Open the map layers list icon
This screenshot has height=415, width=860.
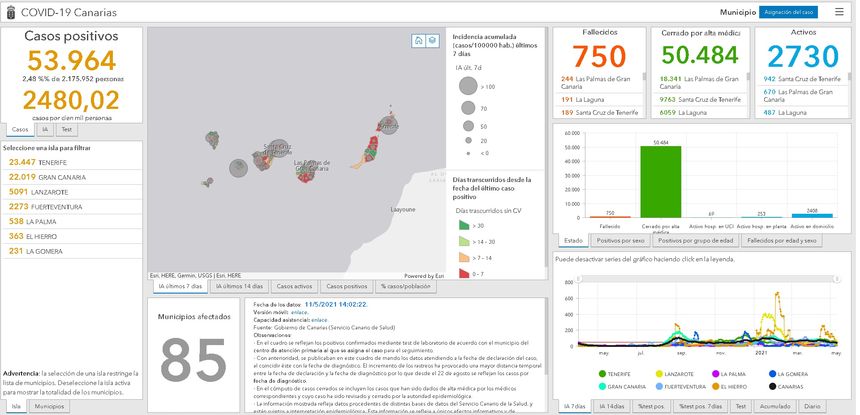coord(432,41)
